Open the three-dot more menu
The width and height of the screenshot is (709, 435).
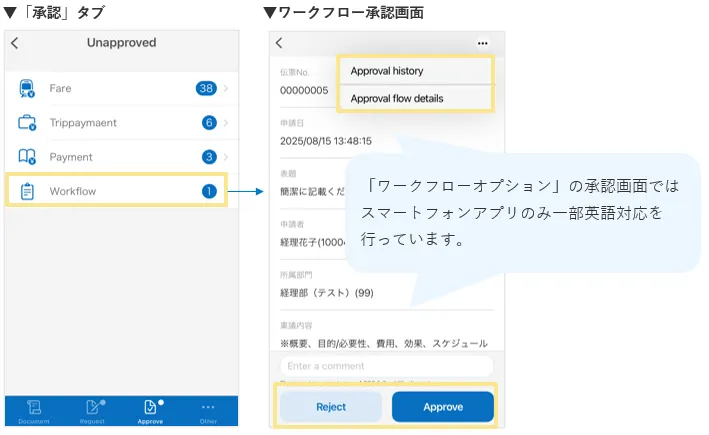click(483, 44)
